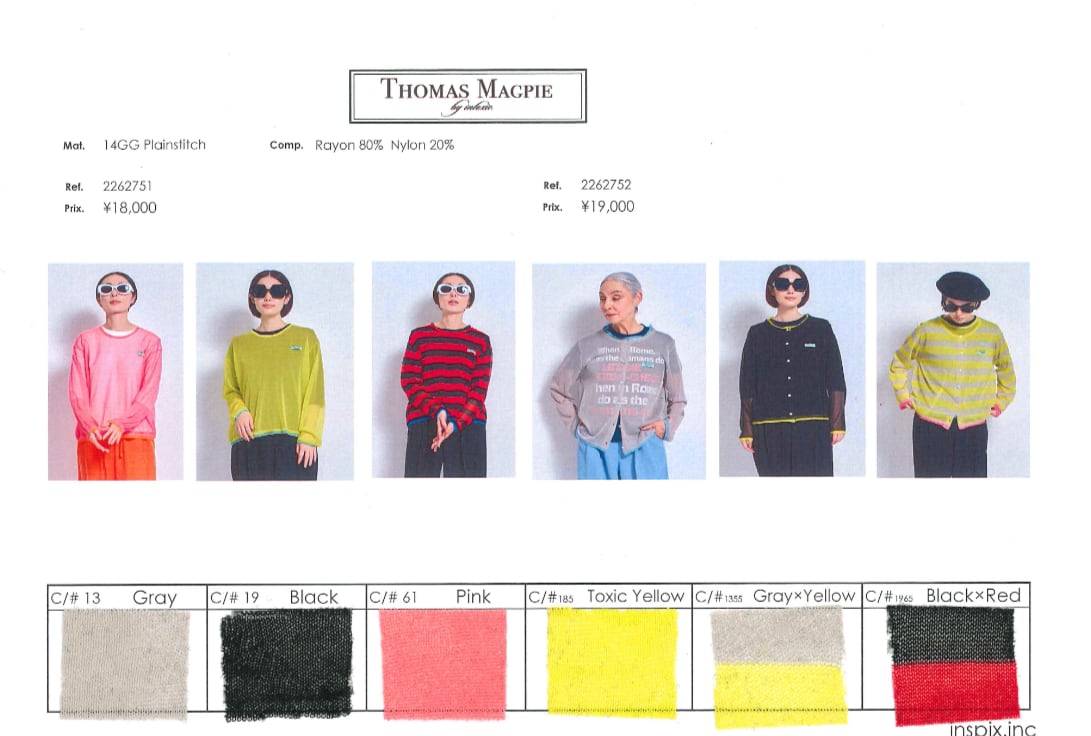Click the inspix.inc text at bottom

click(992, 729)
